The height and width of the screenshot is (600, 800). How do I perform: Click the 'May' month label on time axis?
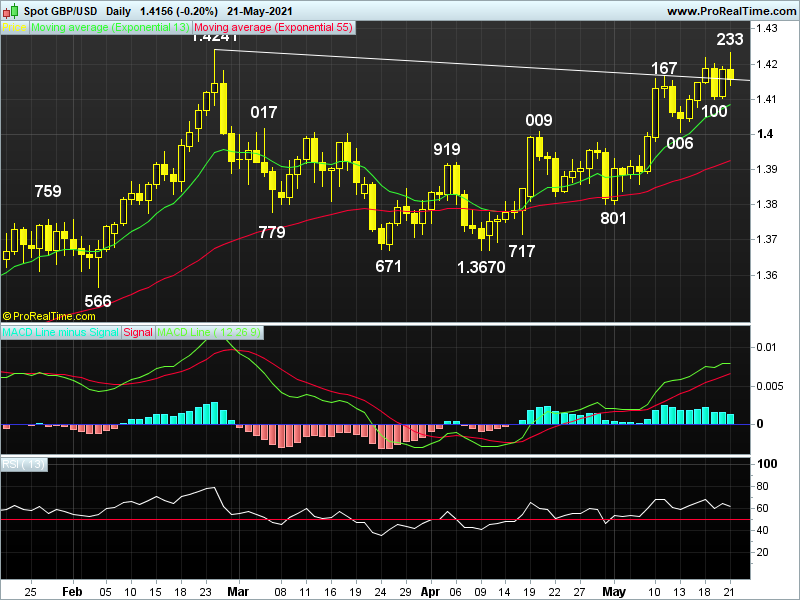click(613, 592)
